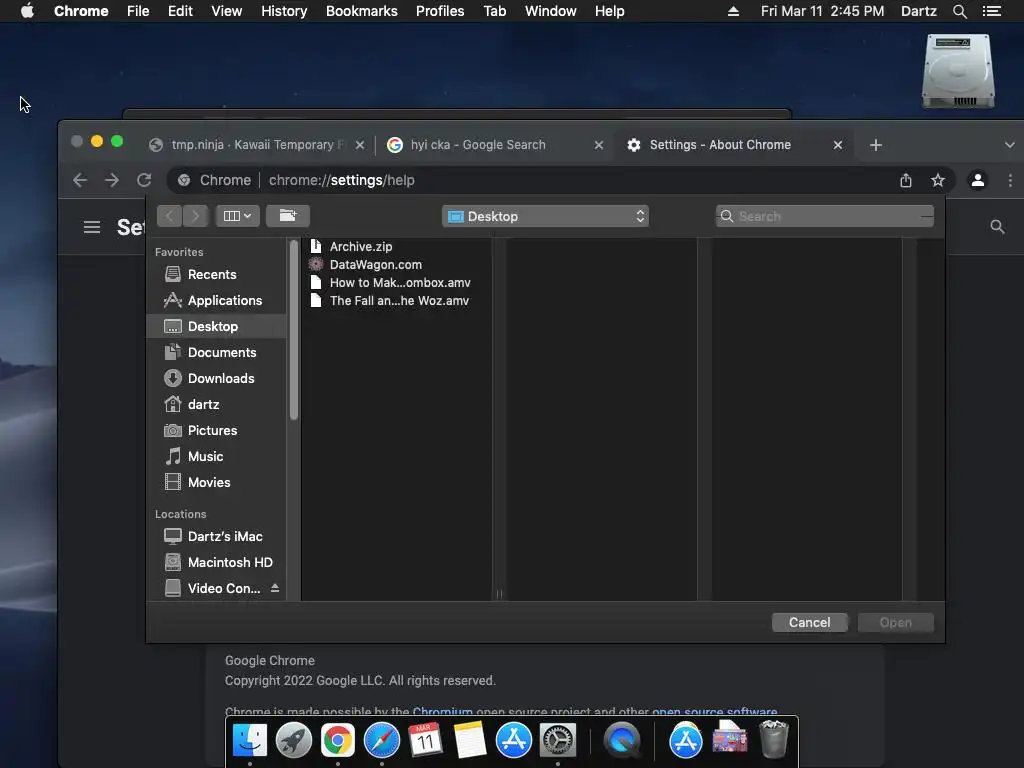Open Calendar icon showing 11 in dock
The width and height of the screenshot is (1024, 768).
425,741
